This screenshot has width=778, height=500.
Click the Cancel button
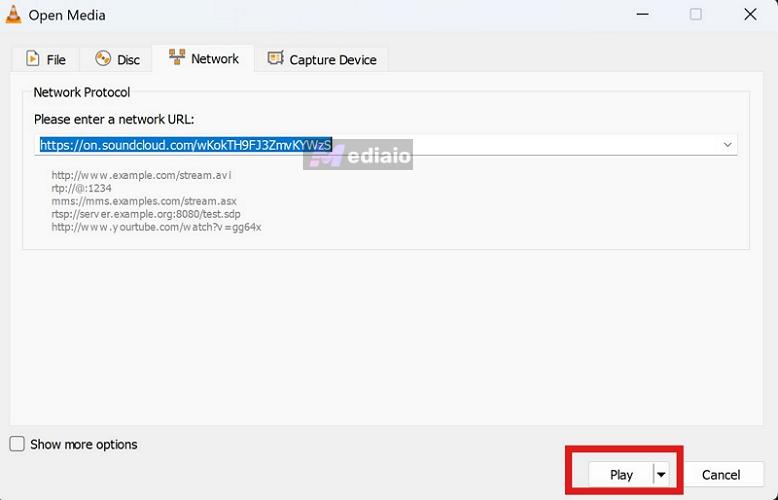pyautogui.click(x=721, y=475)
